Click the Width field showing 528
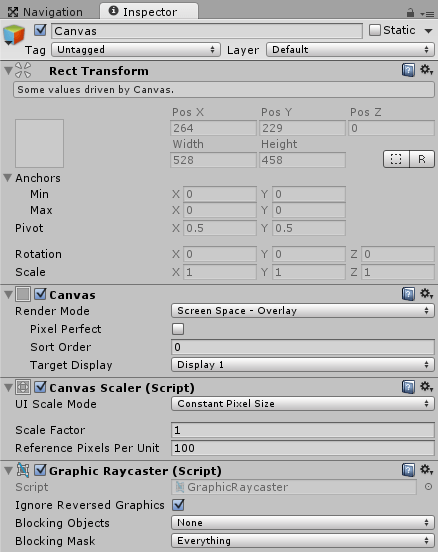 click(x=213, y=160)
